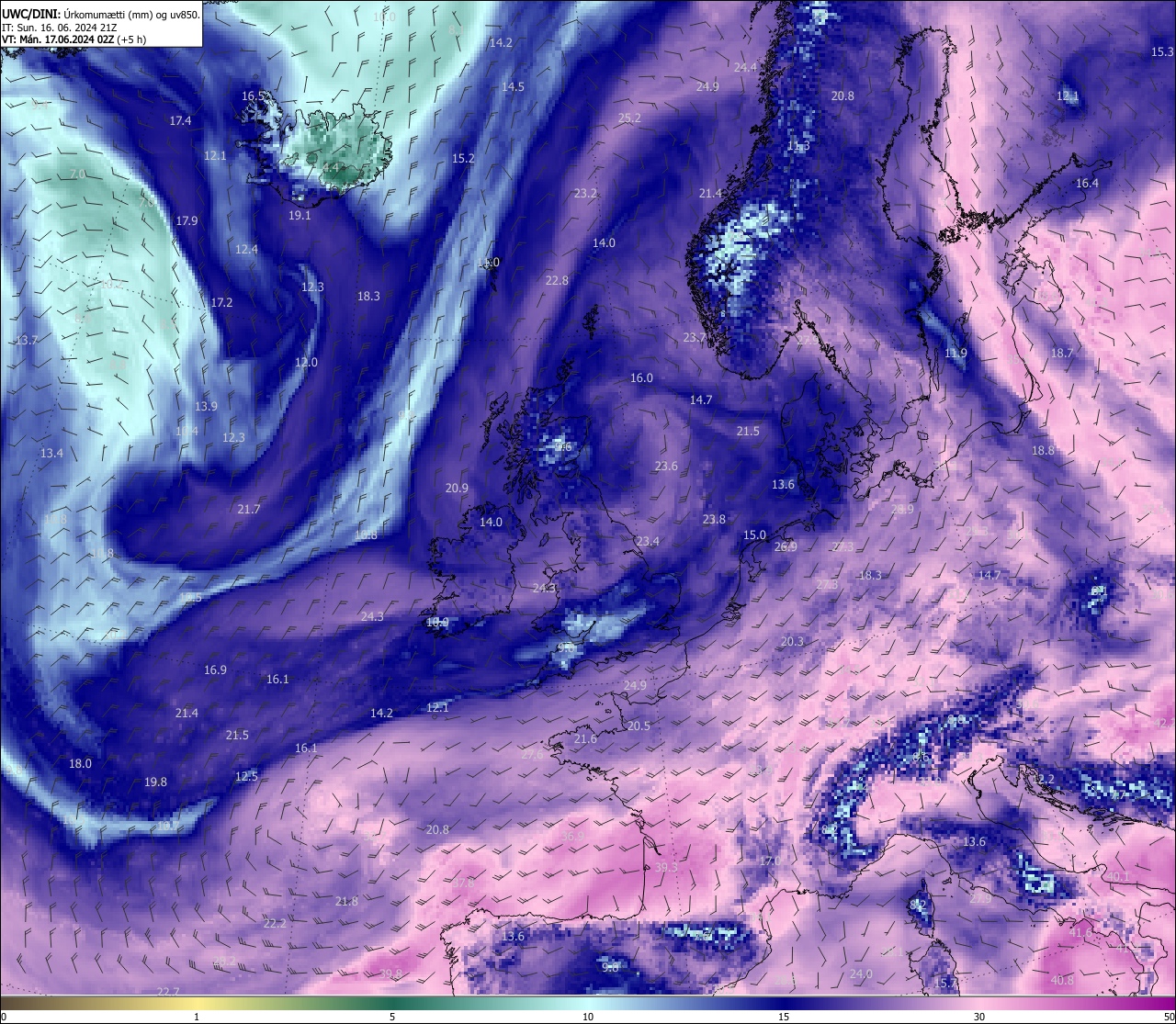The height and width of the screenshot is (1024, 1176).
Task: Click the 'IT: Sun. 16. 06. 2024 21Z' line
Action: pyautogui.click(x=59, y=27)
